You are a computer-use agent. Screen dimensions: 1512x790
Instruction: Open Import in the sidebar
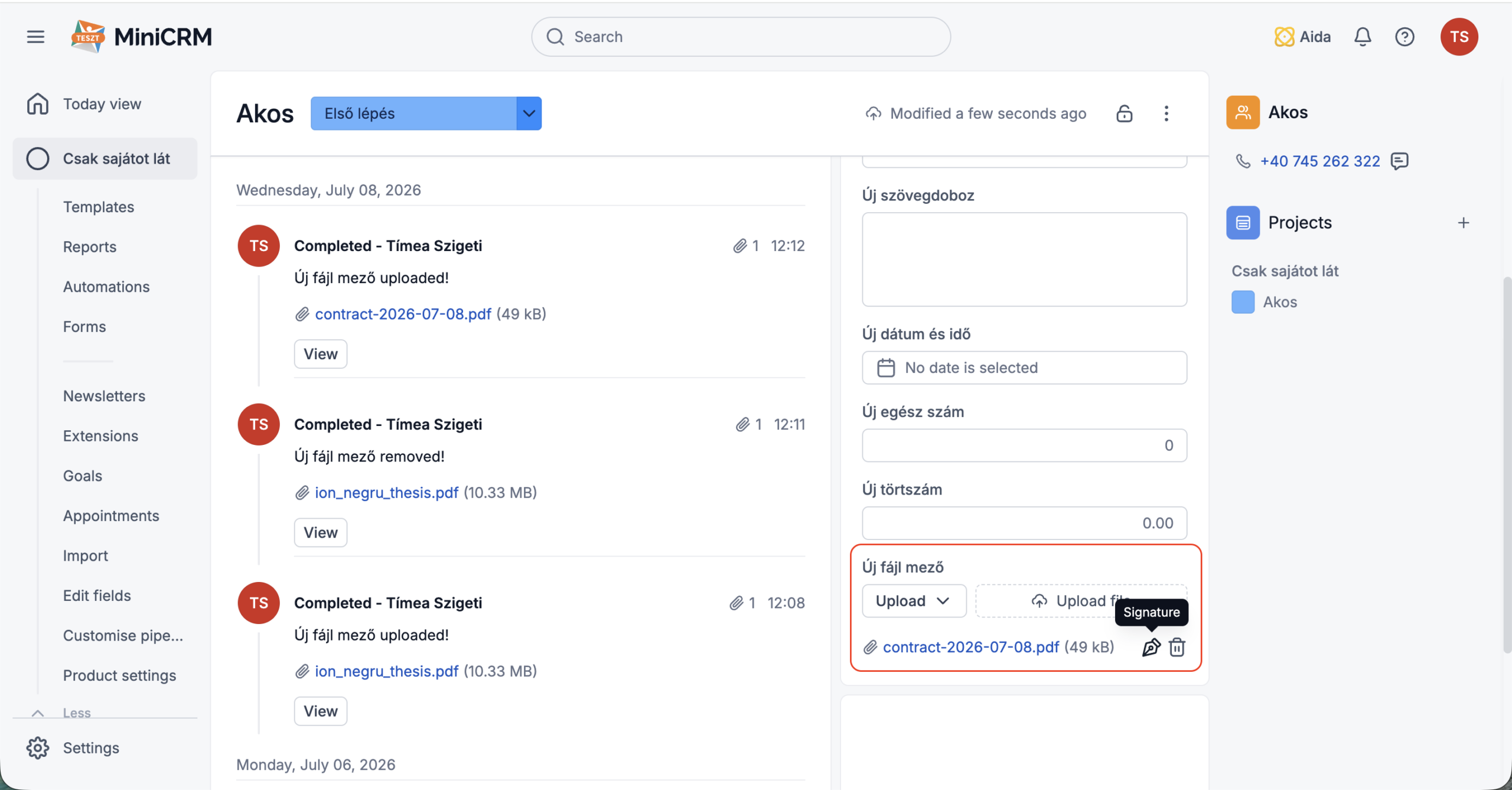pos(86,555)
